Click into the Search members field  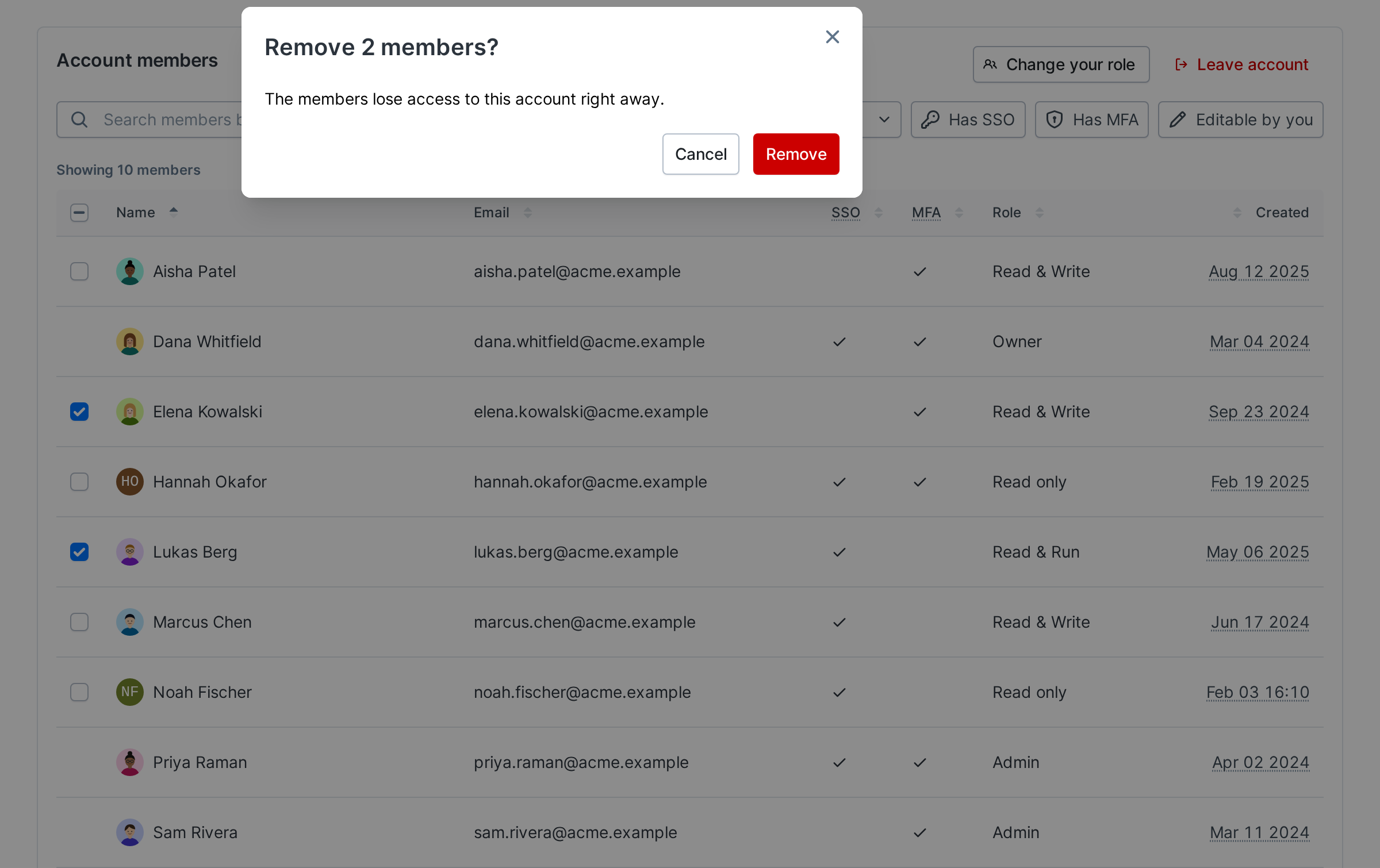149,120
